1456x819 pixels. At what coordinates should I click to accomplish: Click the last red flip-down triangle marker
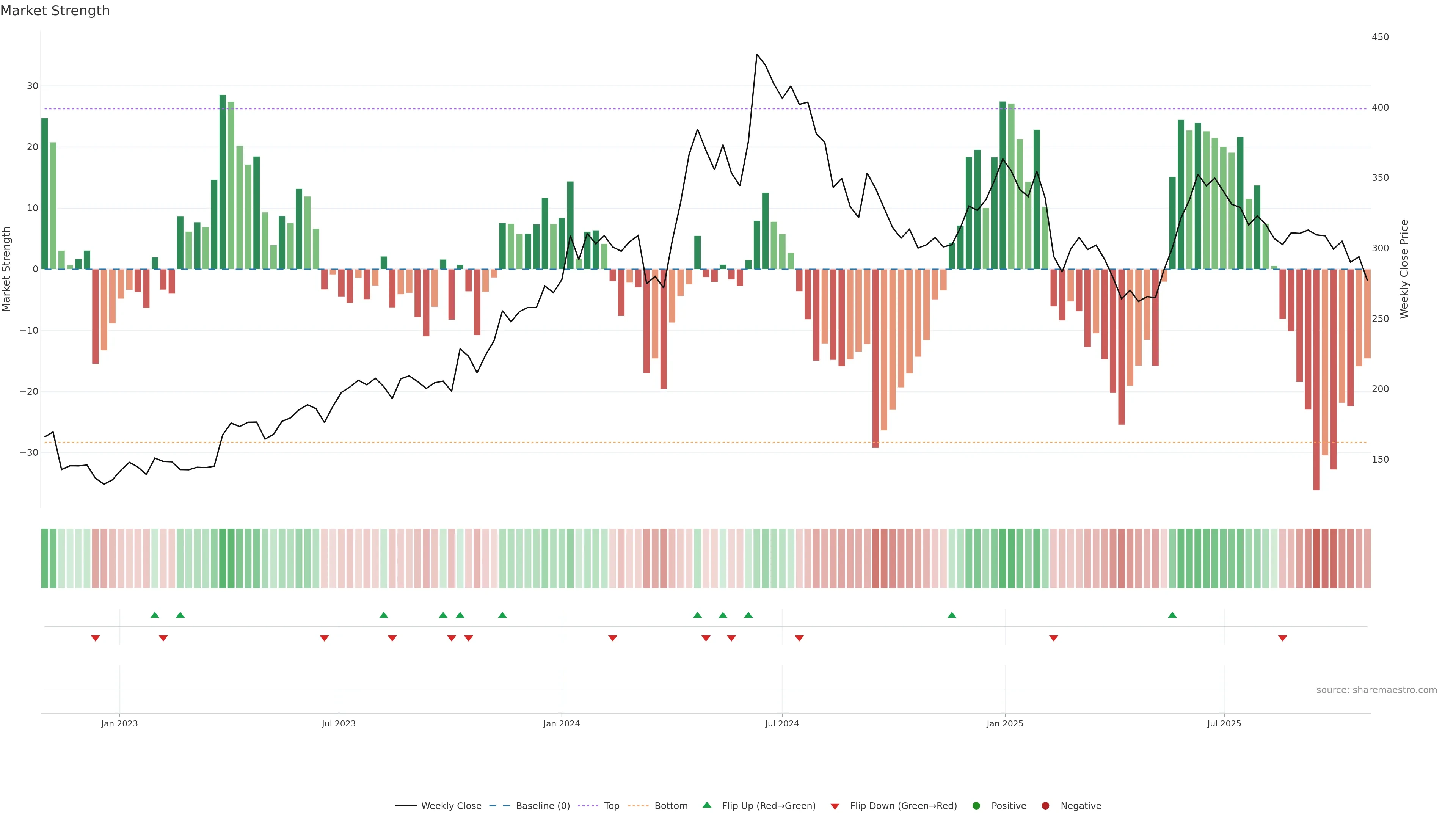[1282, 638]
